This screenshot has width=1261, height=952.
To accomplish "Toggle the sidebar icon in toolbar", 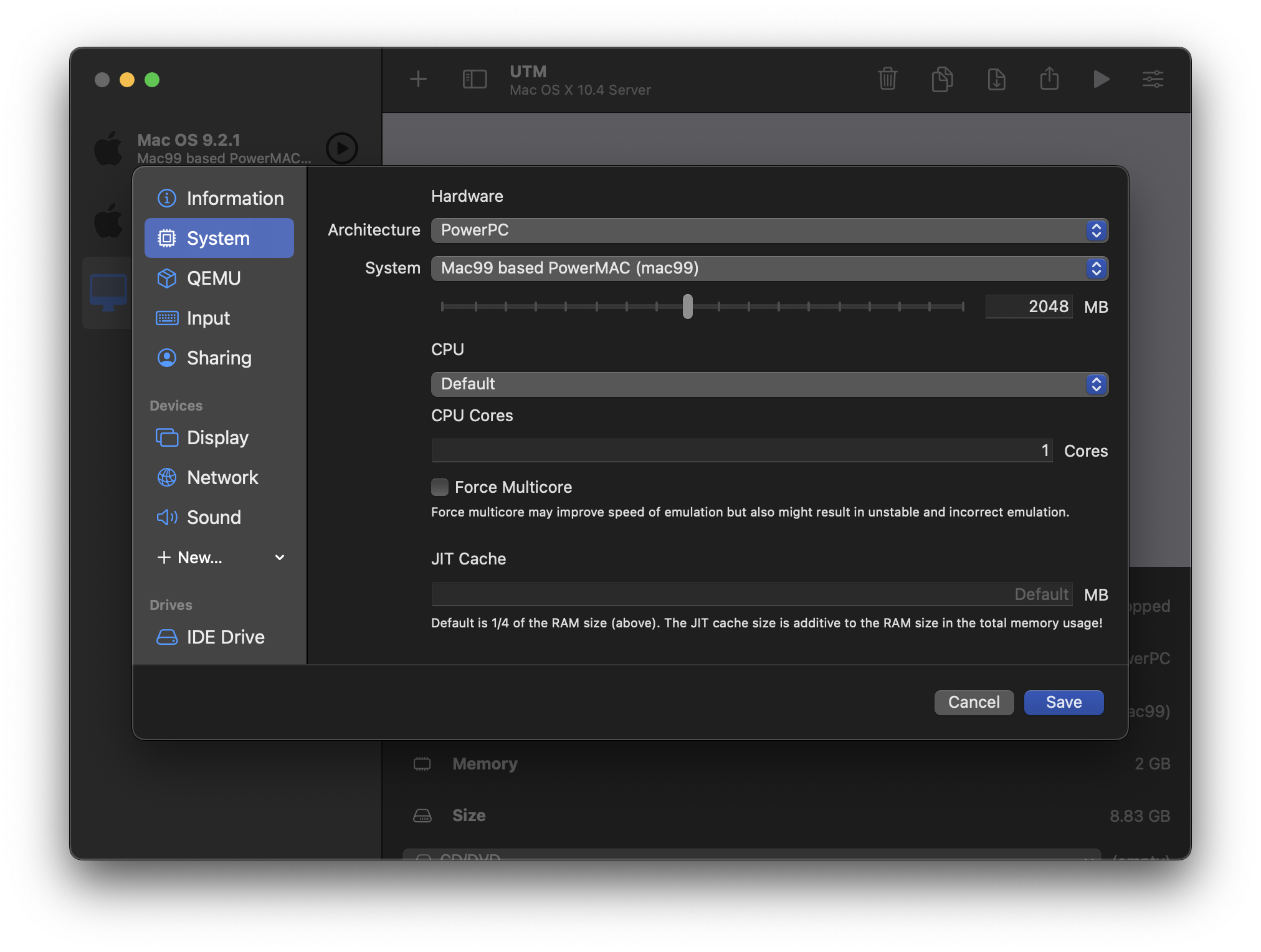I will point(474,79).
